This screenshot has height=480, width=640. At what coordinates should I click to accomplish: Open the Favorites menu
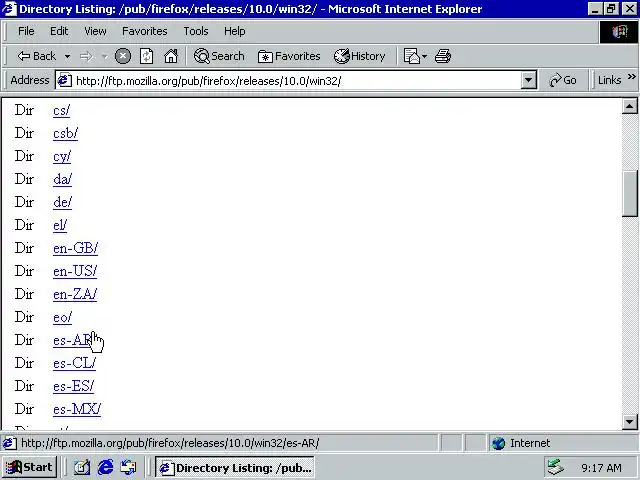coord(144,31)
